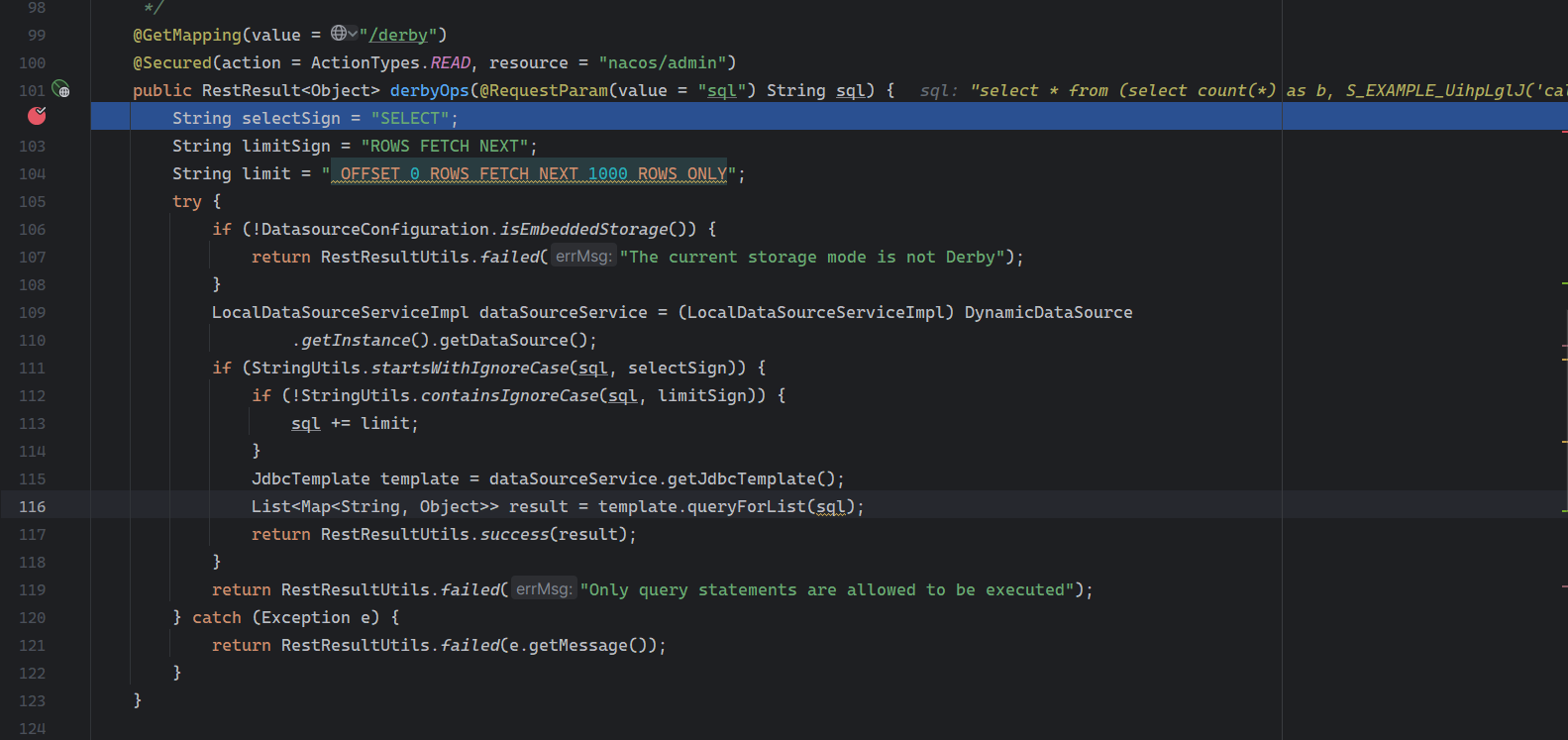Viewport: 1568px width, 740px height.
Task: Click the errMsg hint before "The current storage mode"
Action: [582, 256]
